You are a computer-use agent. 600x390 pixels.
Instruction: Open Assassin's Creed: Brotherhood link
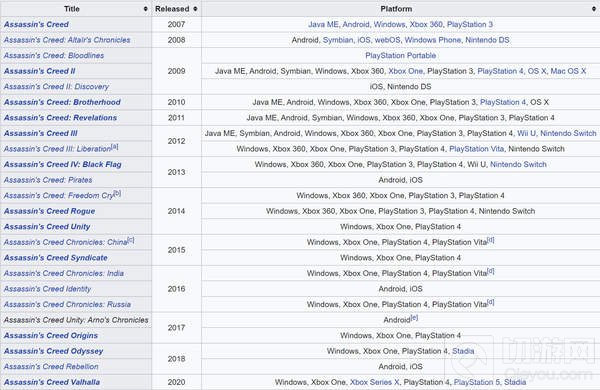pyautogui.click(x=62, y=102)
